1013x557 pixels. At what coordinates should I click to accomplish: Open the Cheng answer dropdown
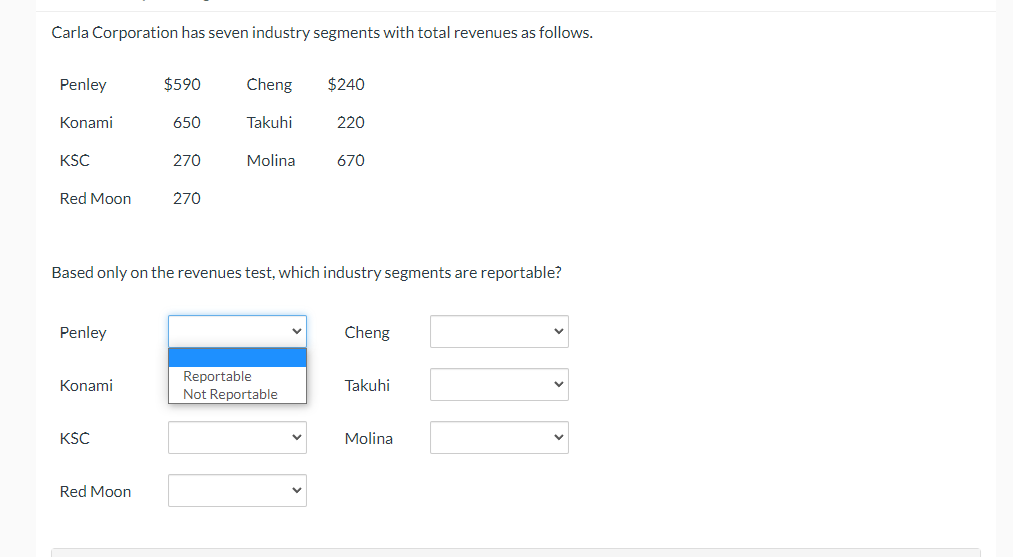499,332
